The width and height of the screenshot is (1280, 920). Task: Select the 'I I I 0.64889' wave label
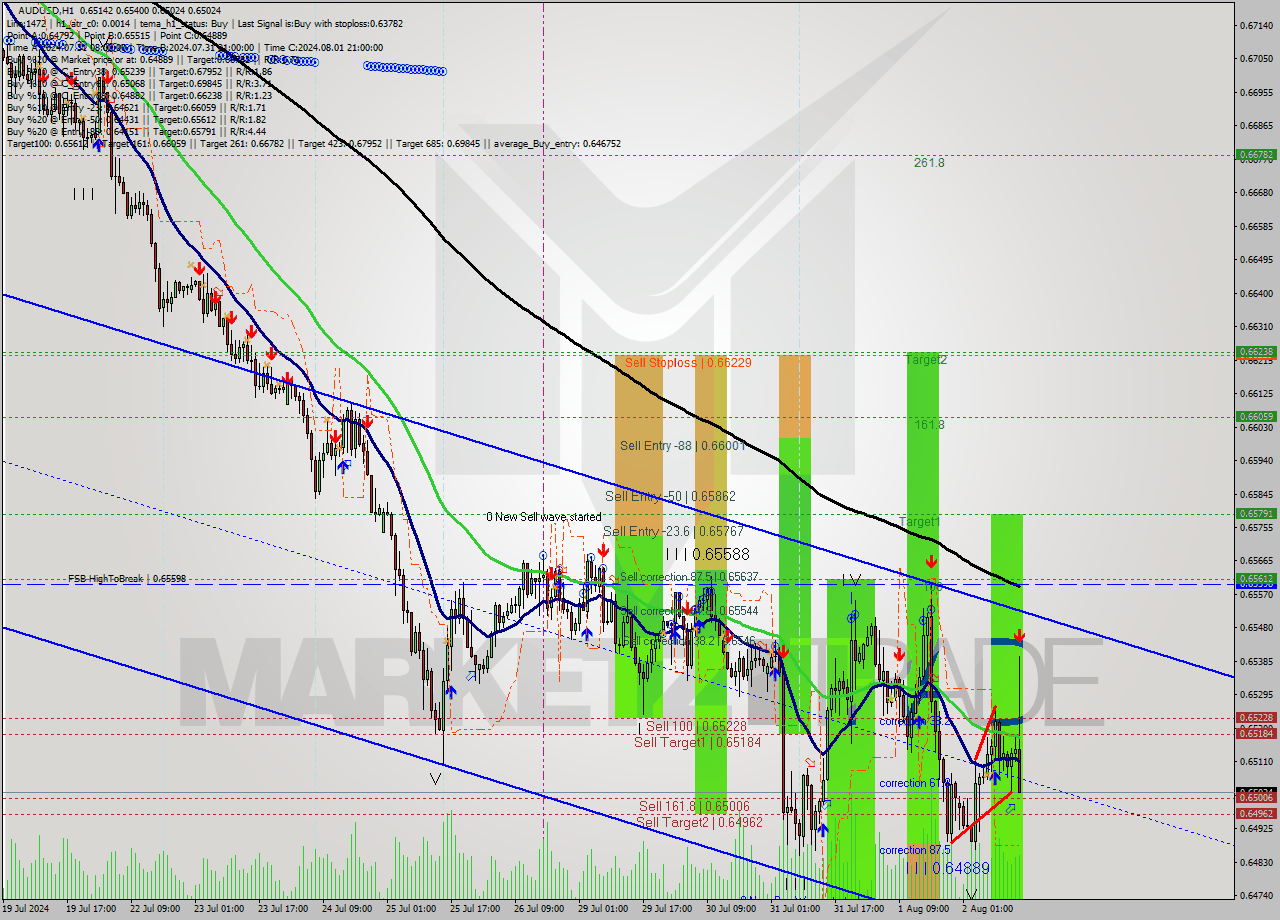pyautogui.click(x=947, y=868)
